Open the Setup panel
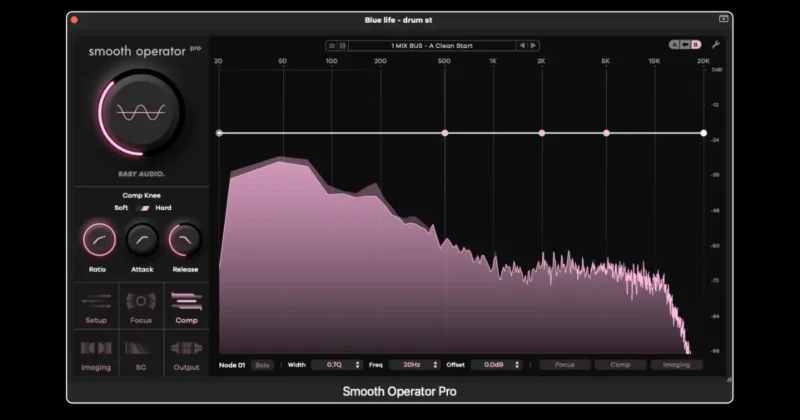Image resolution: width=800 pixels, height=420 pixels. [96, 308]
